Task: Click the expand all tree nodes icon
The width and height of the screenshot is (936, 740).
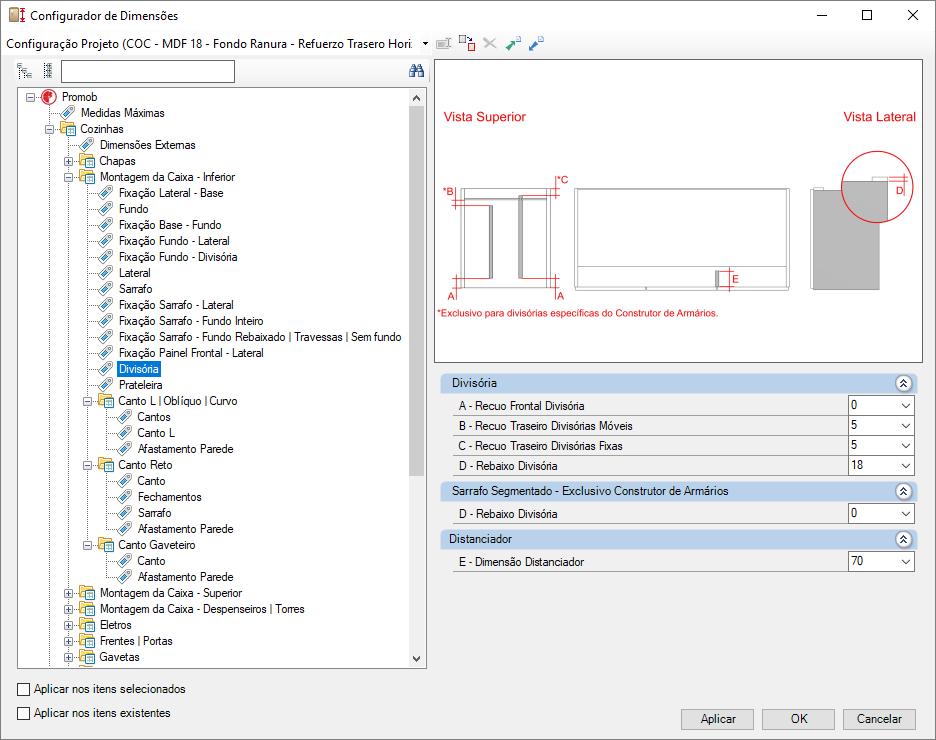Action: pyautogui.click(x=24, y=72)
